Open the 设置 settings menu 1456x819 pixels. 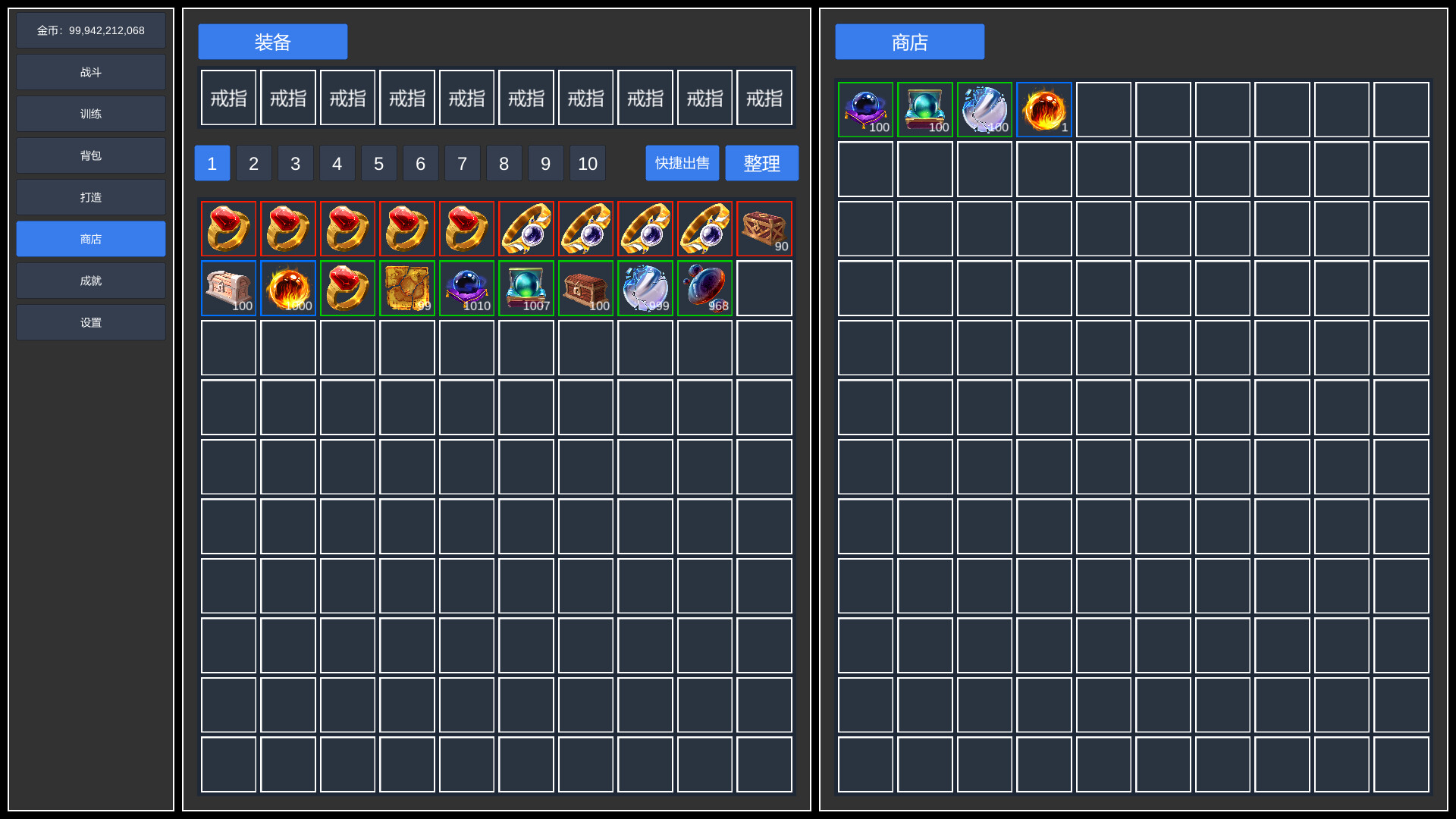click(x=91, y=322)
